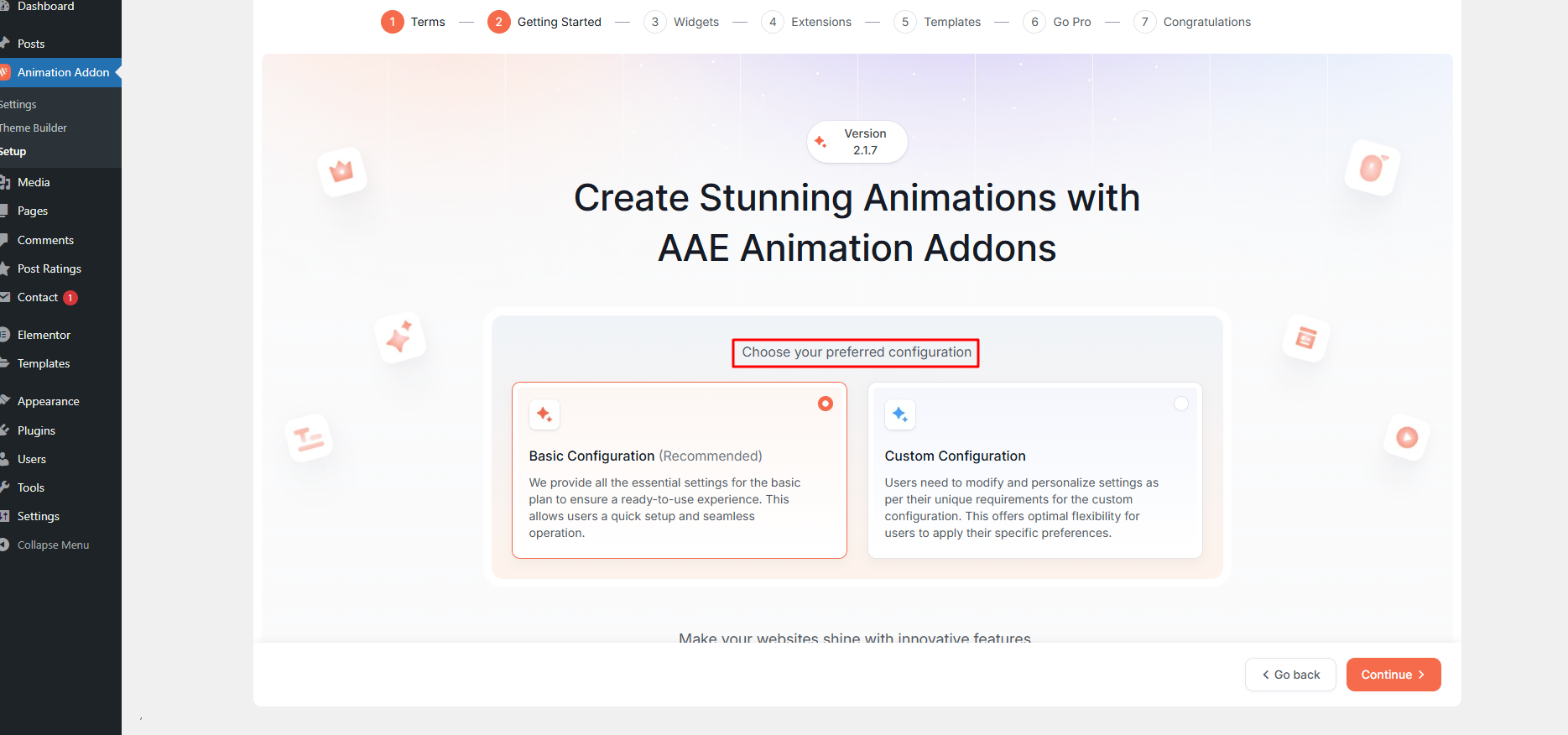Viewport: 1568px width, 735px height.
Task: Go to step 1 Terms
Action: pos(413,22)
